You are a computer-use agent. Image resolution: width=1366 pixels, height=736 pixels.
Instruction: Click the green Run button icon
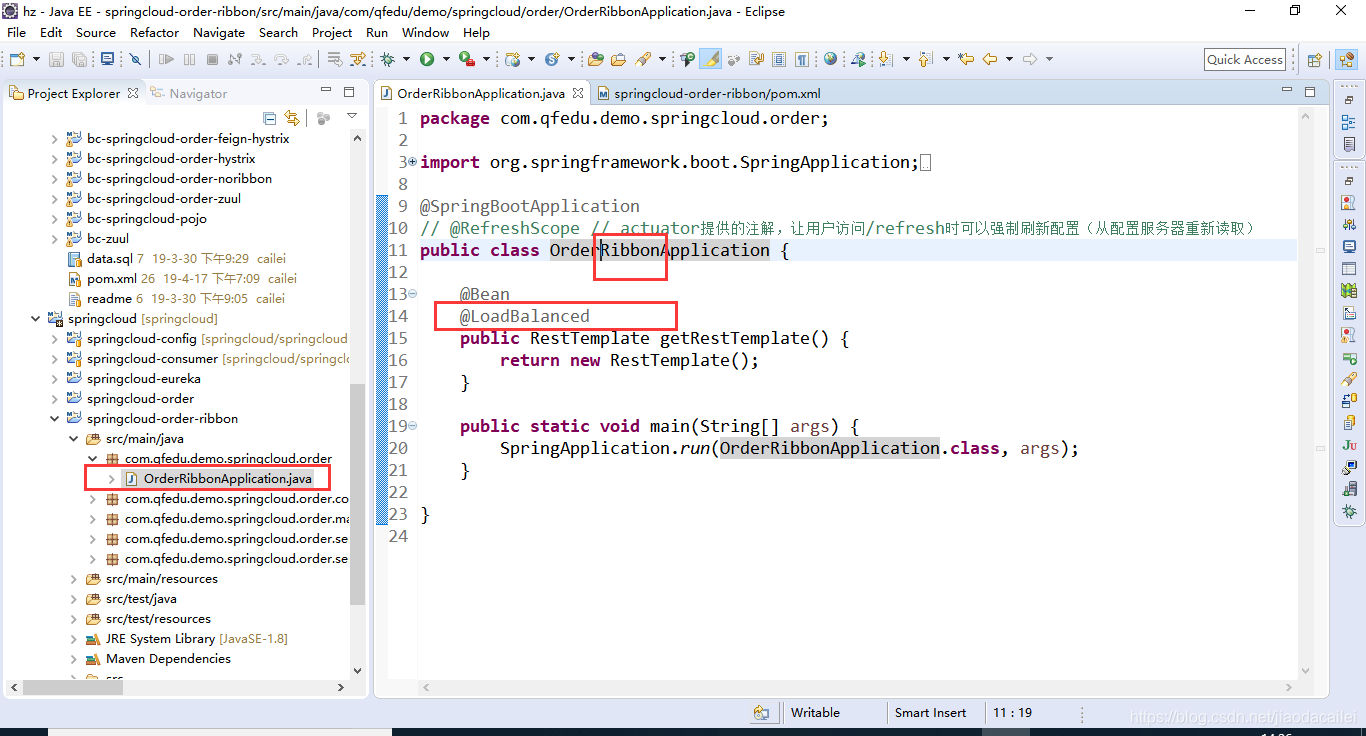coord(427,59)
